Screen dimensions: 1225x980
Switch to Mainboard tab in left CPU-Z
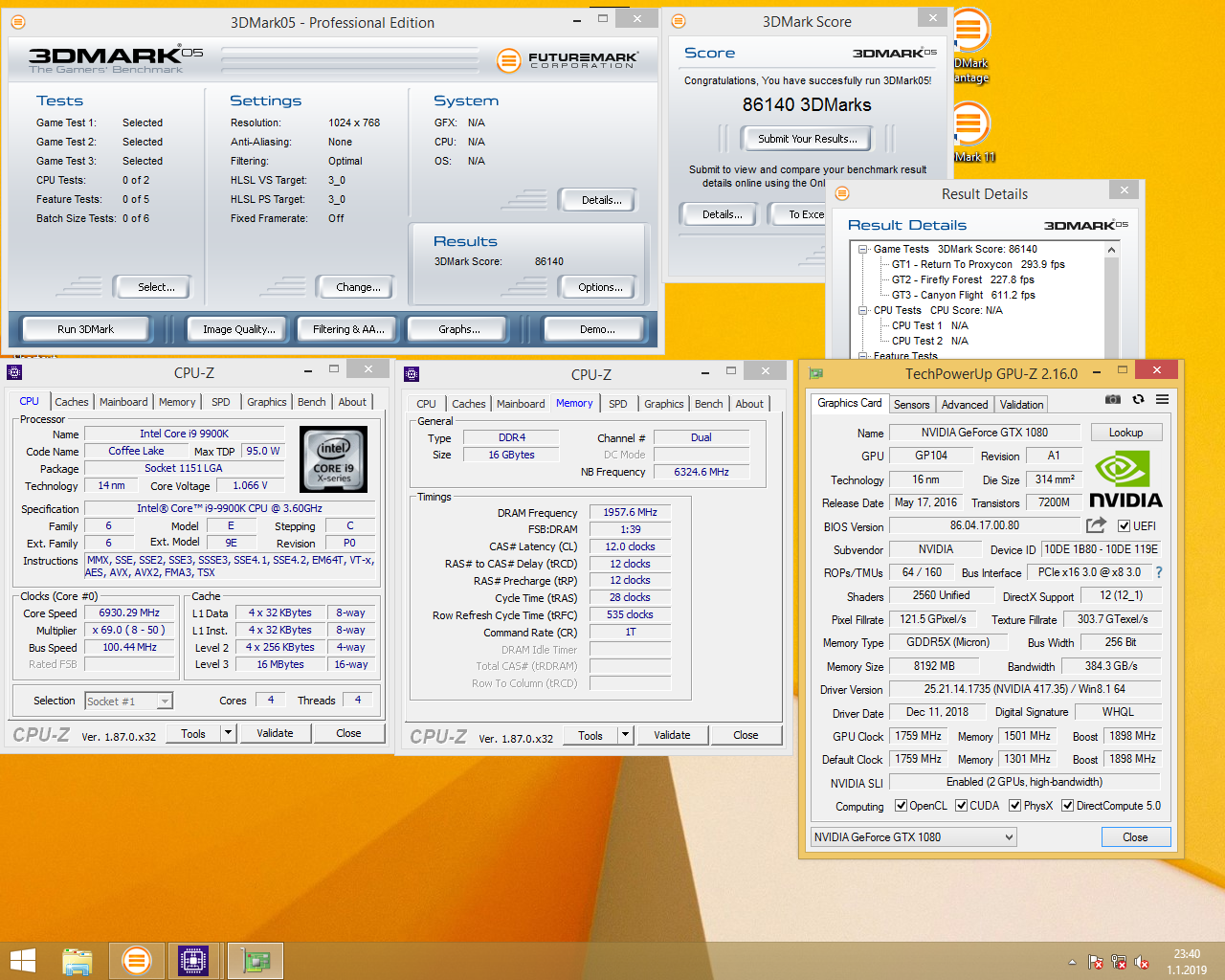click(123, 402)
